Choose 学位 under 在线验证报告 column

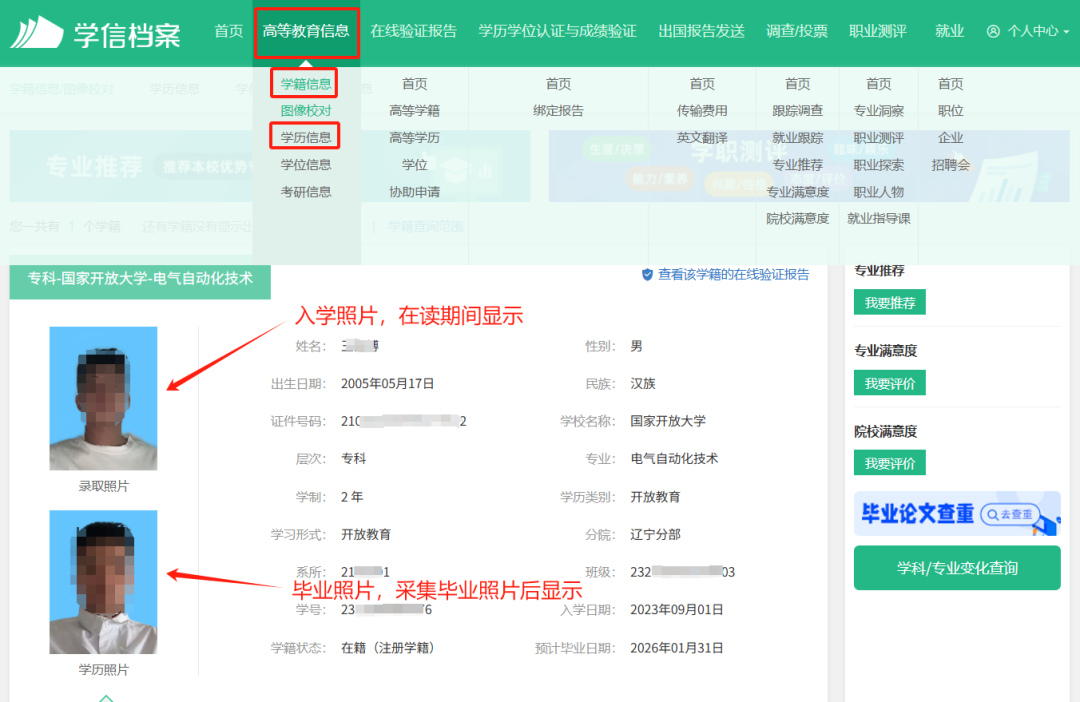pyautogui.click(x=415, y=165)
